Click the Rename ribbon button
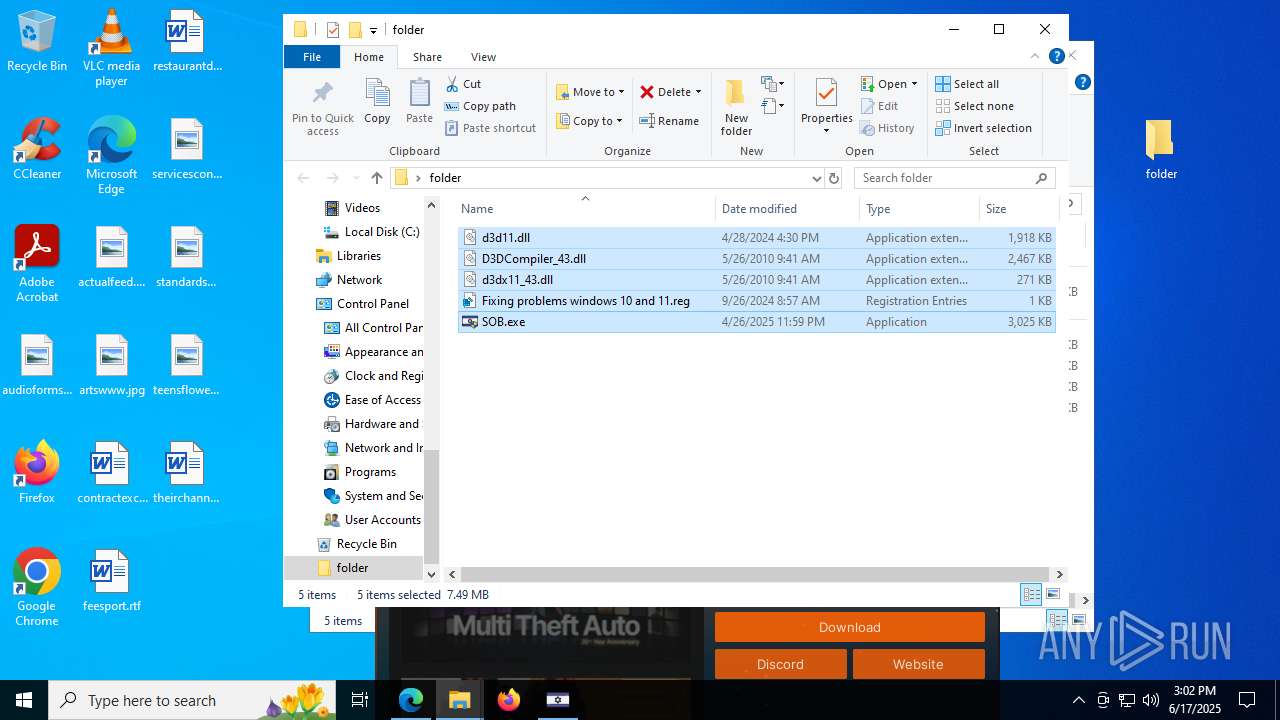This screenshot has height=720, width=1280. click(669, 121)
